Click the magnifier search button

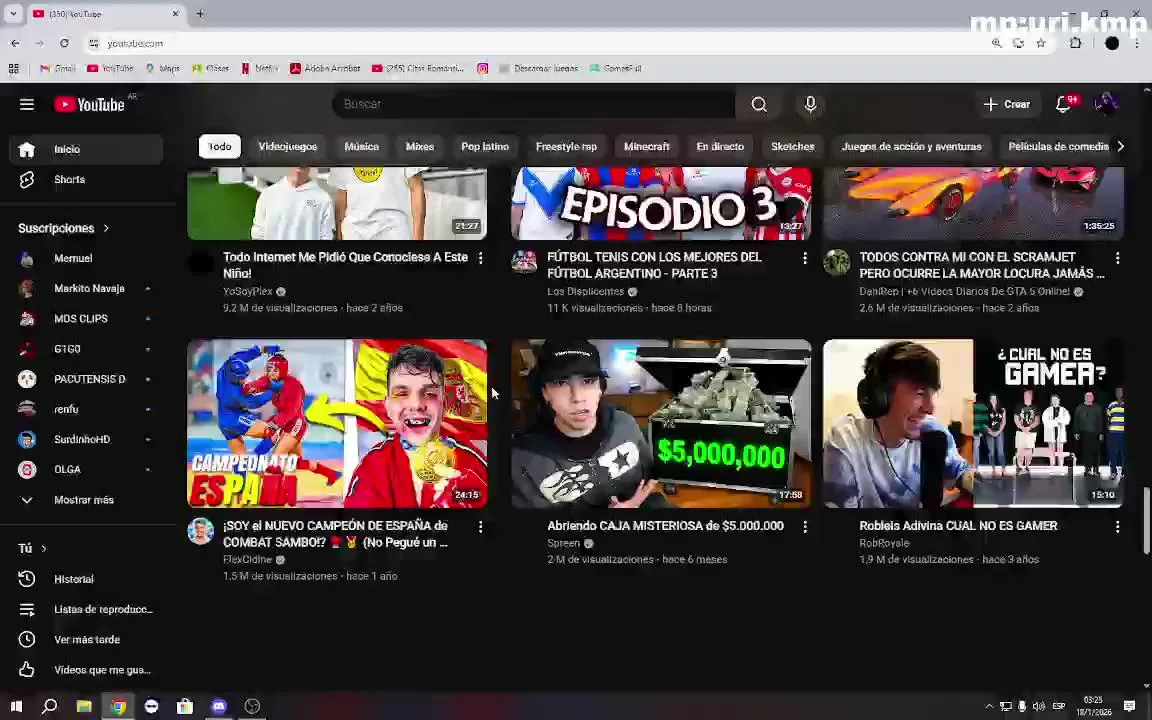coord(759,104)
